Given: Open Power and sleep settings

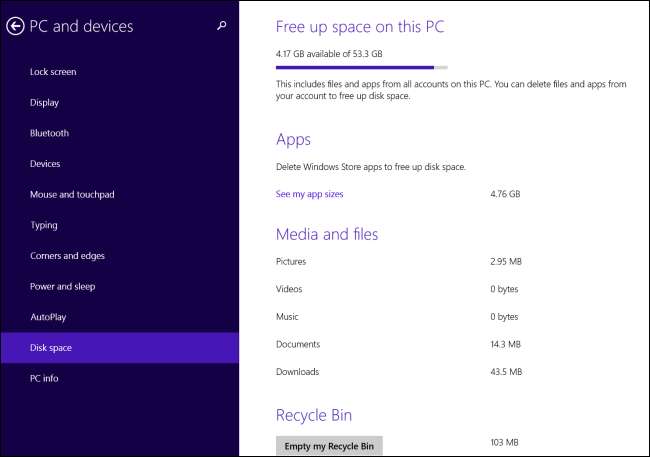Looking at the screenshot, I should 63,286.
